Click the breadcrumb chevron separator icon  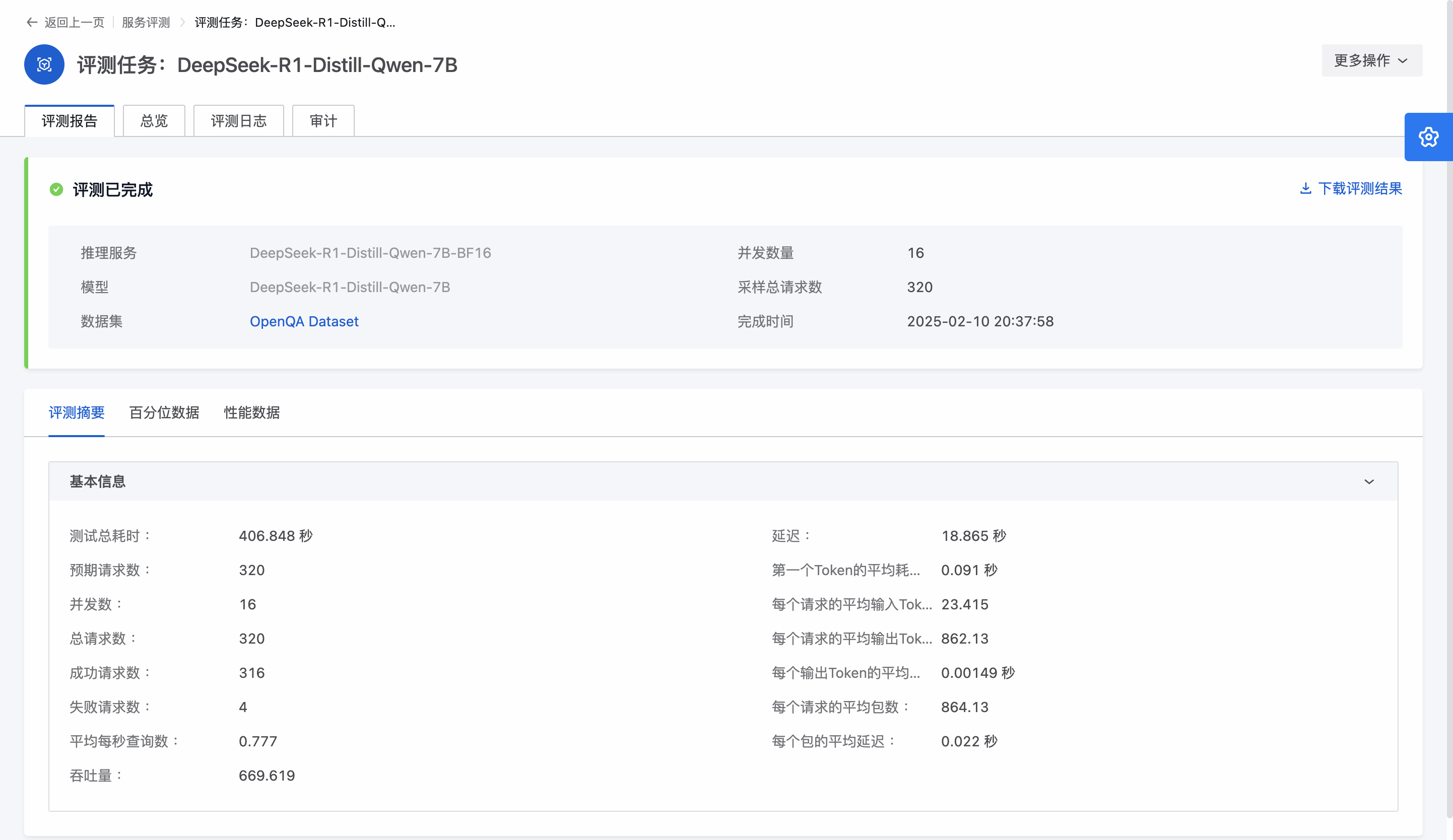point(183,23)
